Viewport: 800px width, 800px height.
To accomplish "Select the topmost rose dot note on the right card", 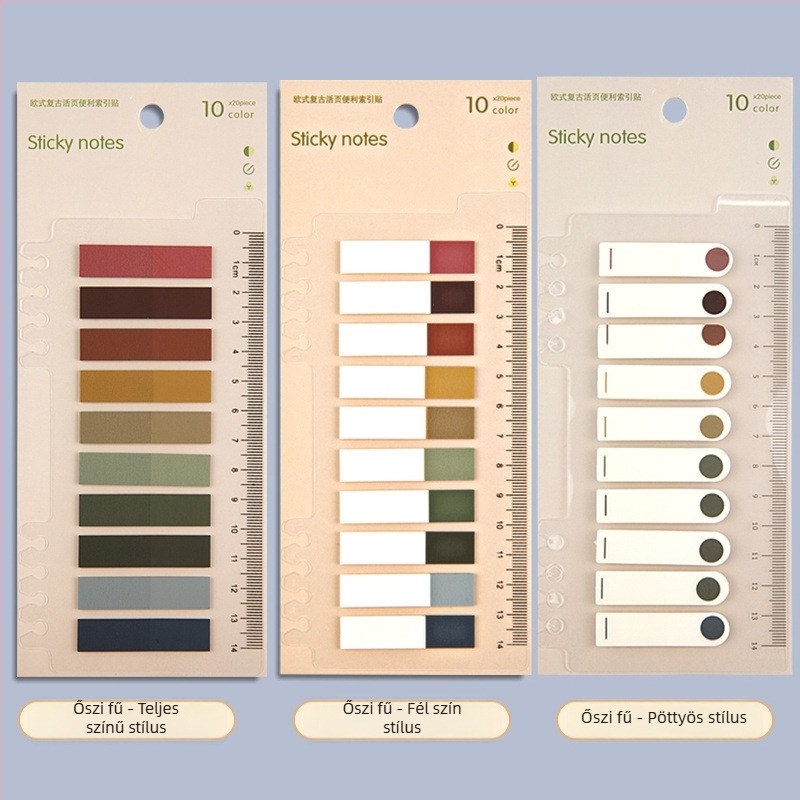I will 665,259.
